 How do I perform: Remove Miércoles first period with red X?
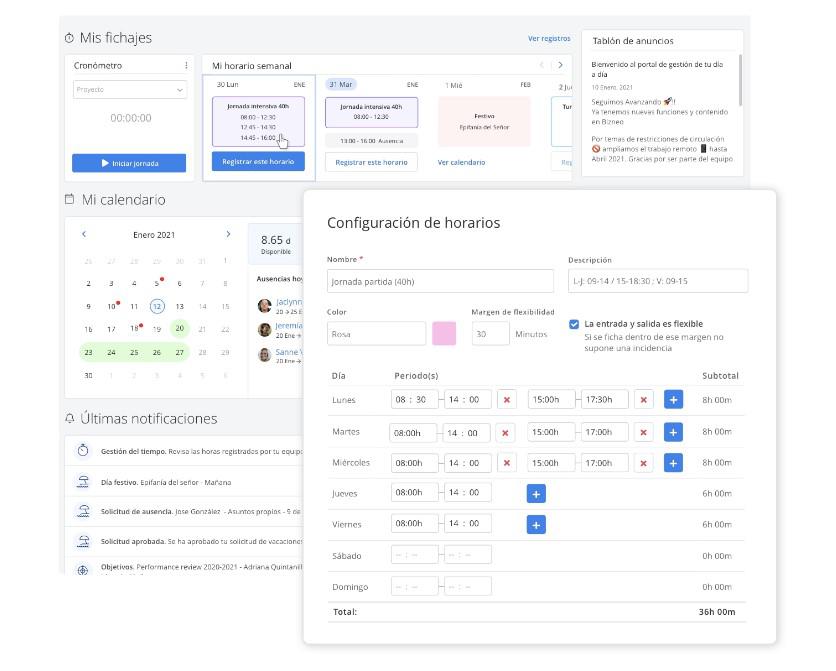click(507, 464)
